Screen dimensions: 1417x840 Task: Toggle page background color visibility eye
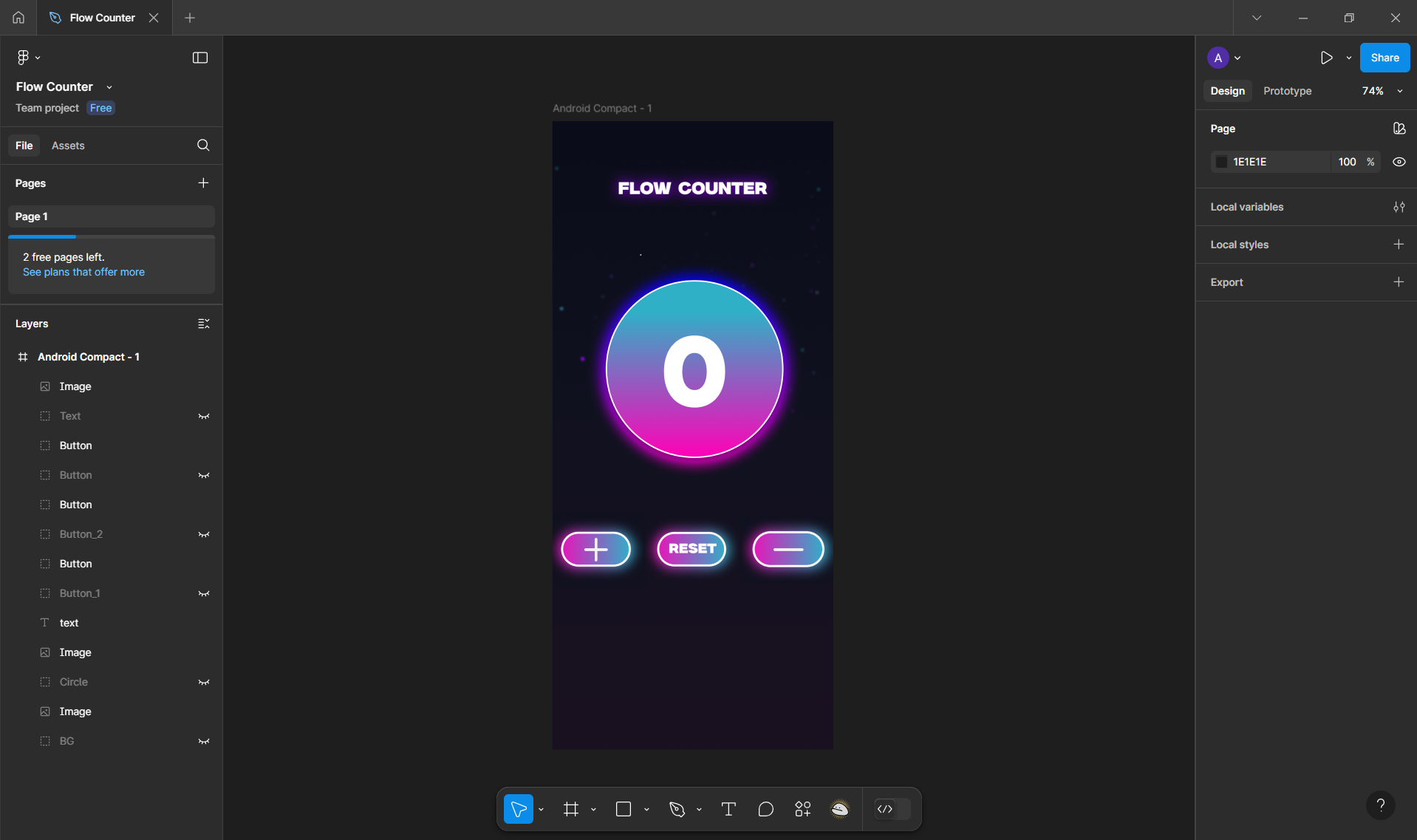(1399, 162)
